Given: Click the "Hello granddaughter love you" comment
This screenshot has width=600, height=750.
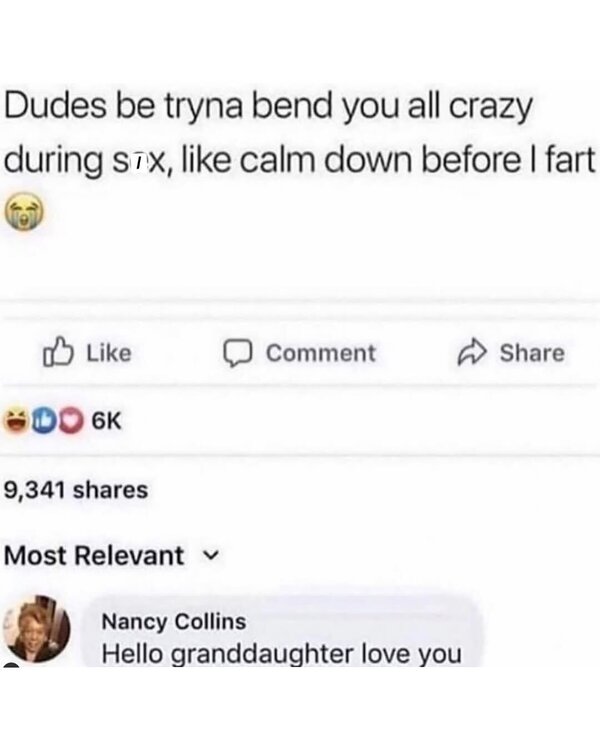Looking at the screenshot, I should pyautogui.click(x=282, y=654).
